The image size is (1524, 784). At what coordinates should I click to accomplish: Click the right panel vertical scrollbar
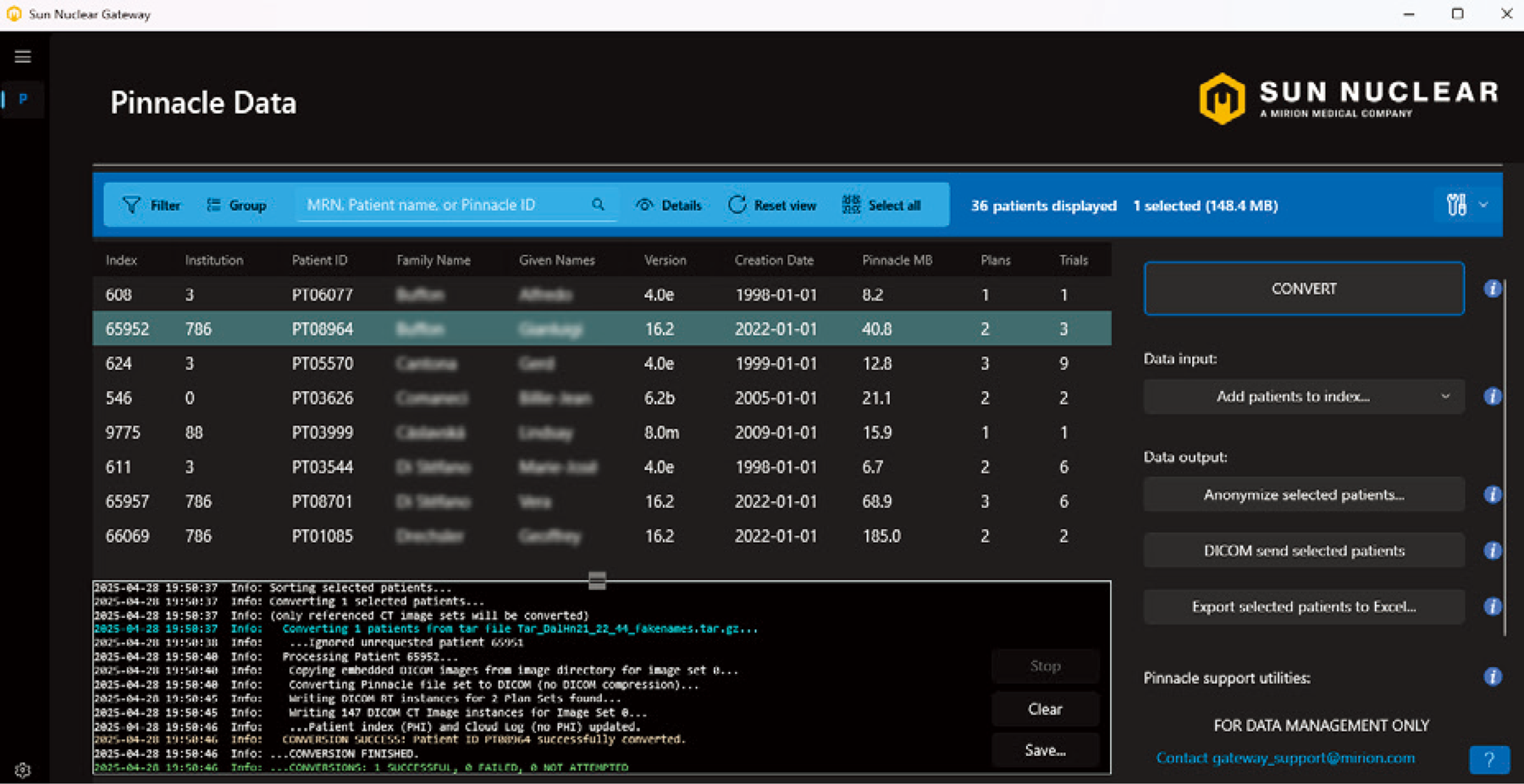coord(1505,457)
